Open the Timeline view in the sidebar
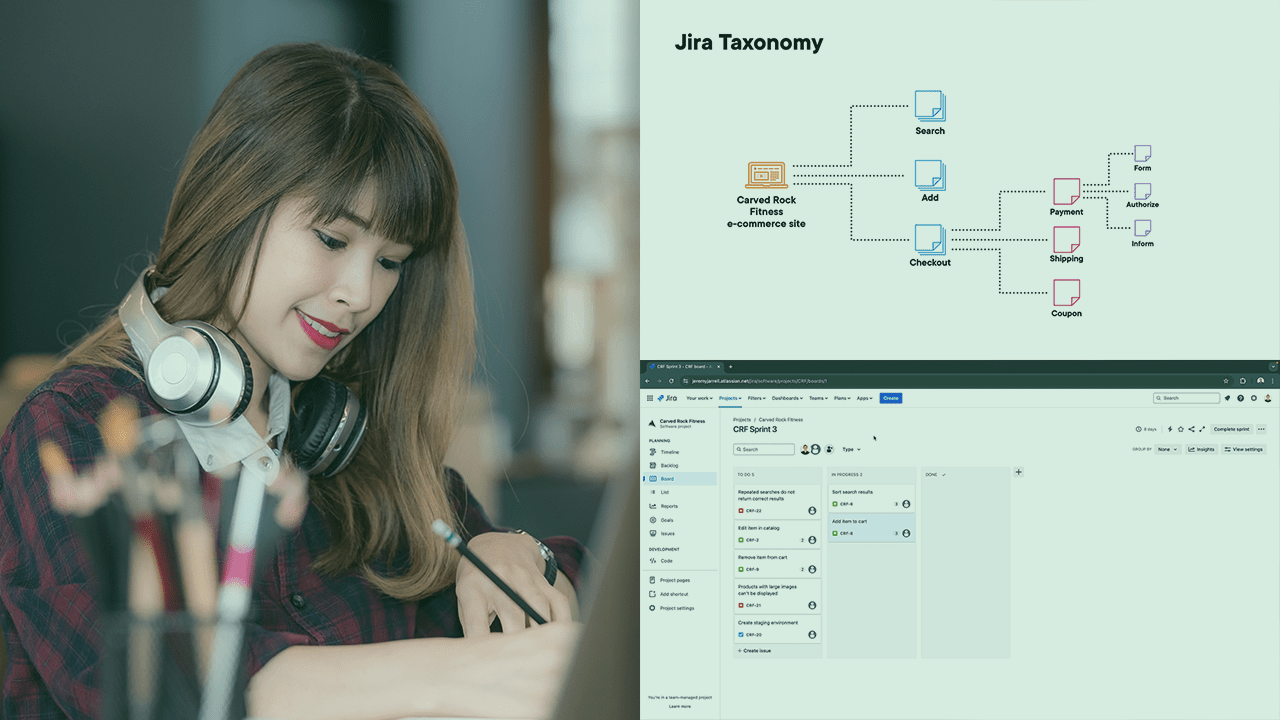Screen dimensions: 1280x720 coord(671,452)
